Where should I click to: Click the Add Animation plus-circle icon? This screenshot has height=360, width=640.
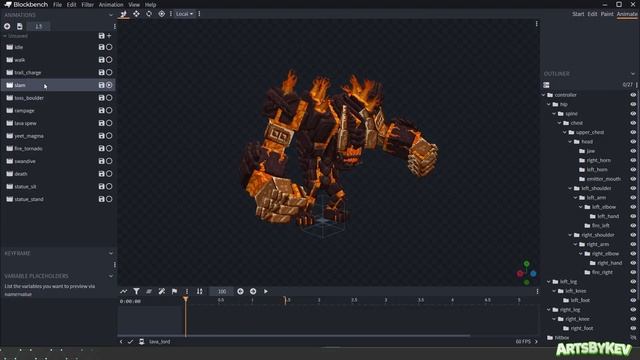(7, 26)
